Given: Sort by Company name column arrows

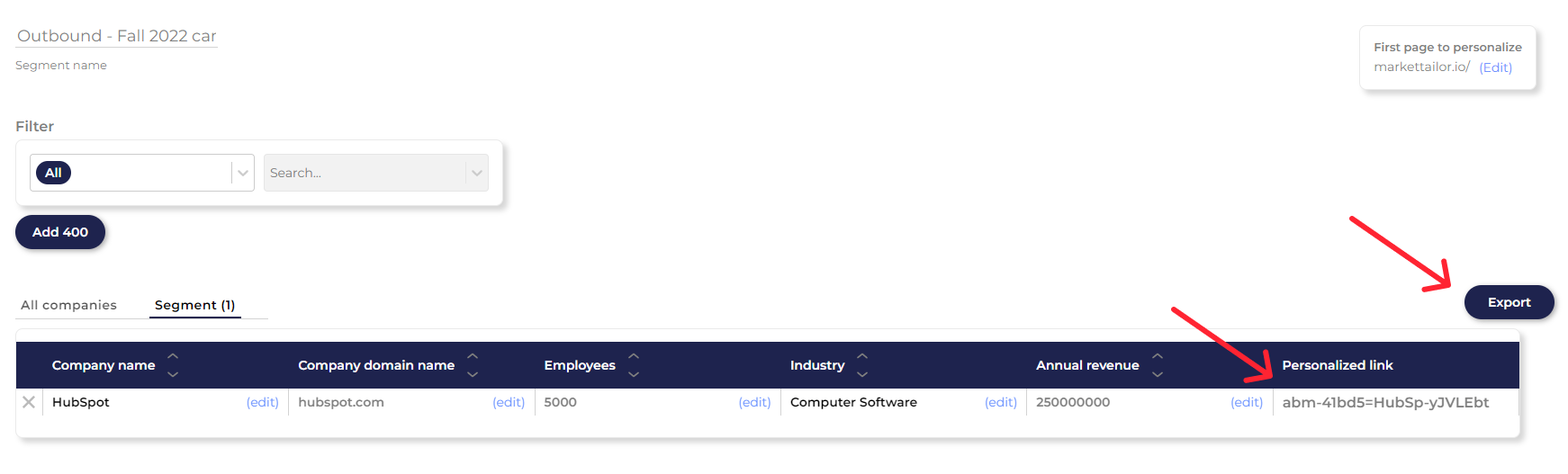Looking at the screenshot, I should coord(173,365).
